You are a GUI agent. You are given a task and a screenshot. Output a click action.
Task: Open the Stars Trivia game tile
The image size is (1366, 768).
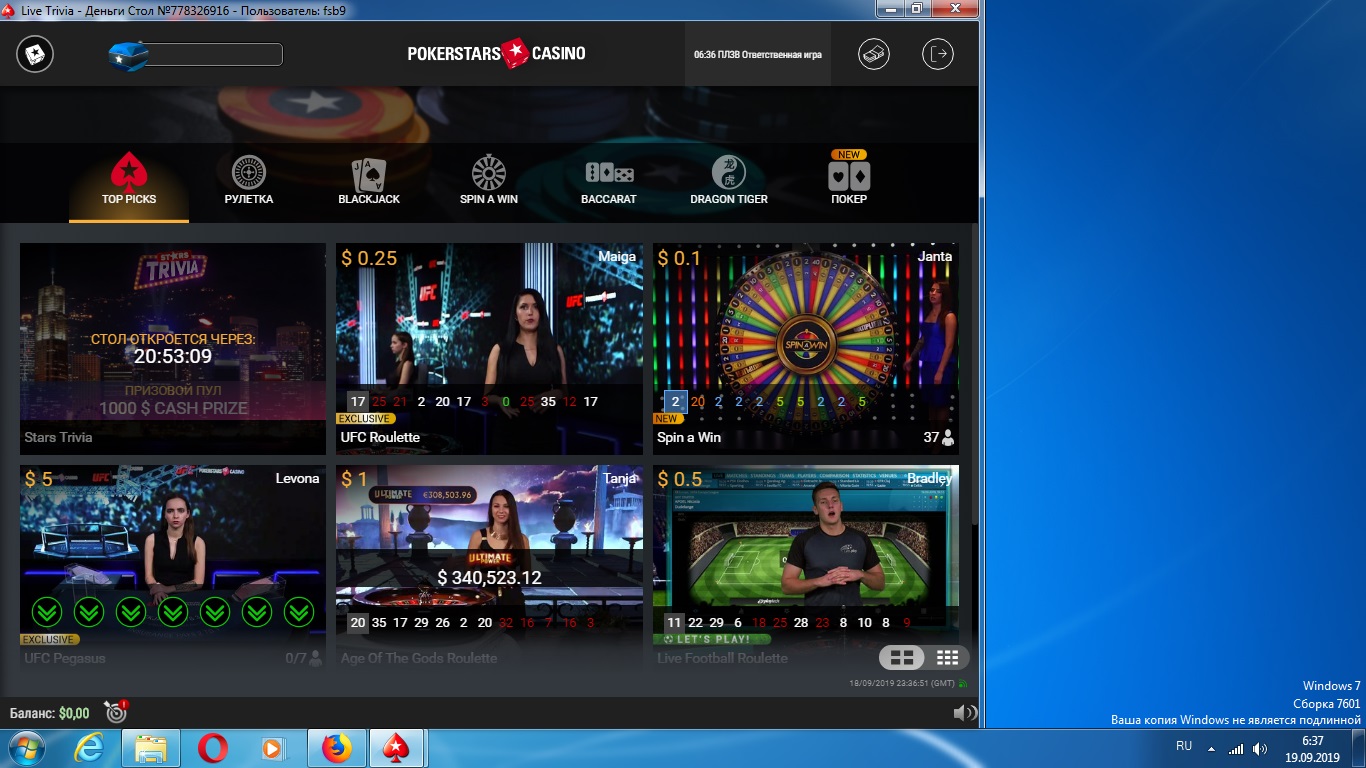click(x=173, y=349)
